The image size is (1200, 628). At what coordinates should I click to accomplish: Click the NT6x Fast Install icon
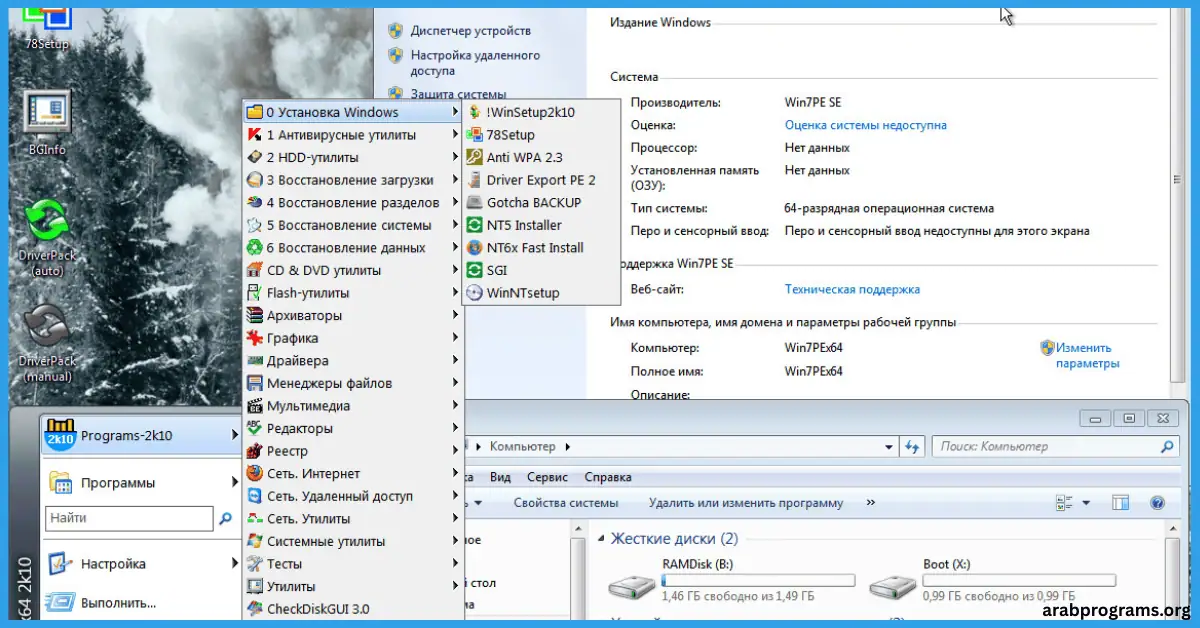[474, 247]
